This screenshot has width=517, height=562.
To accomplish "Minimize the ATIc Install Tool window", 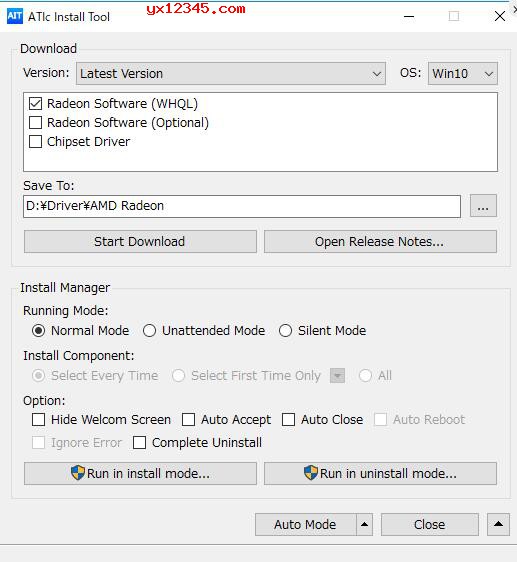I will [409, 16].
